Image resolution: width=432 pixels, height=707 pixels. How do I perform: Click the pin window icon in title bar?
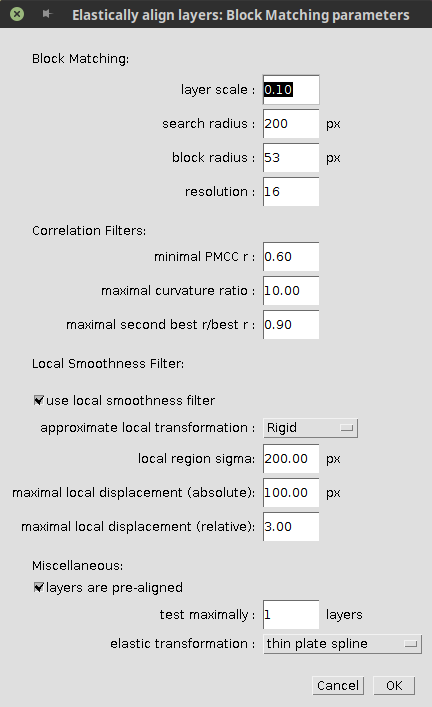click(x=46, y=14)
